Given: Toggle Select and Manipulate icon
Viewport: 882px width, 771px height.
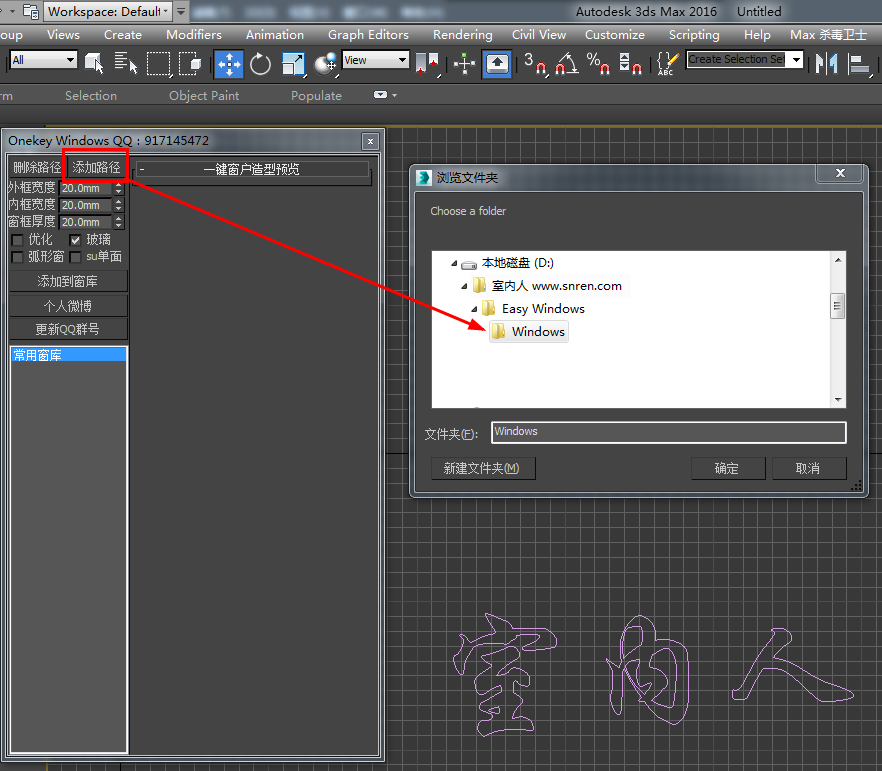Looking at the screenshot, I should coord(464,64).
